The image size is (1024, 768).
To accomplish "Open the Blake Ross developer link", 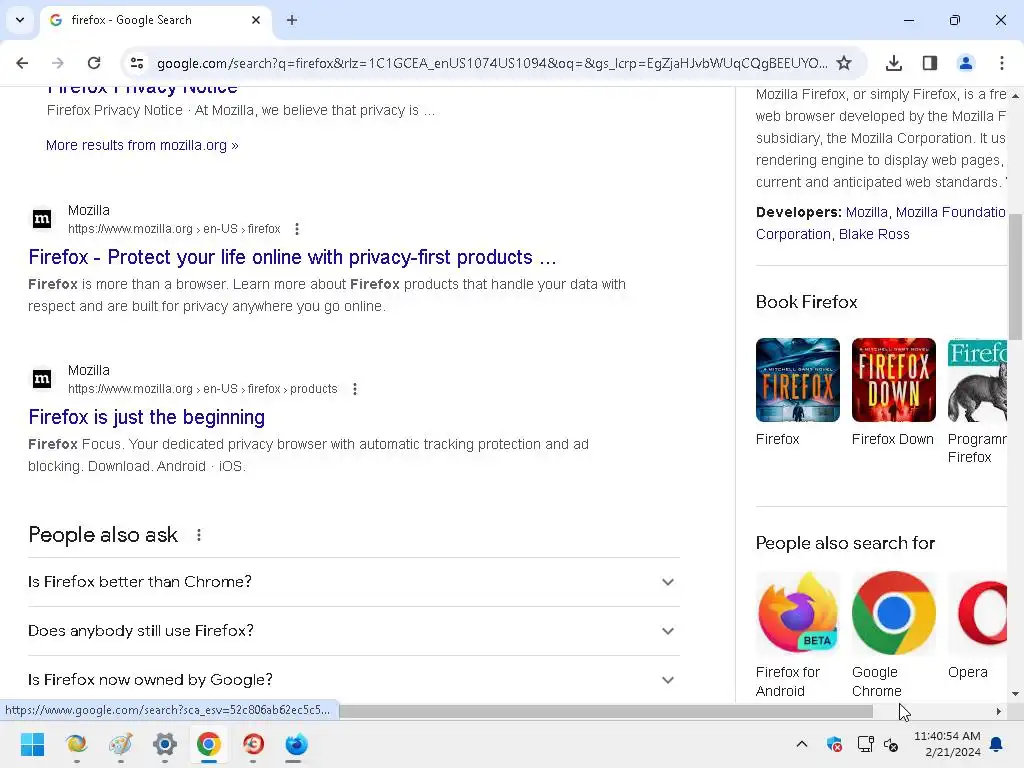I will tap(874, 234).
